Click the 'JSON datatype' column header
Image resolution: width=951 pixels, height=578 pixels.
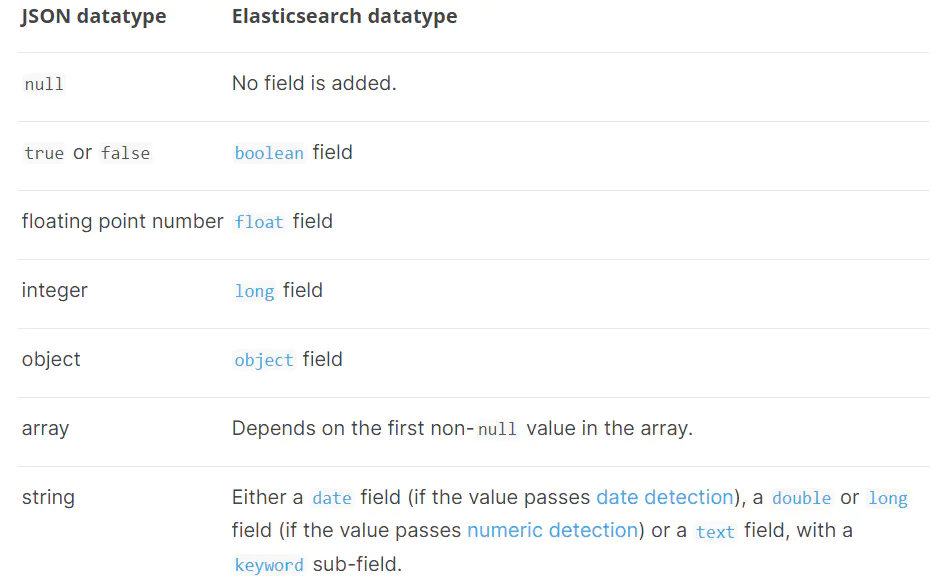(94, 17)
